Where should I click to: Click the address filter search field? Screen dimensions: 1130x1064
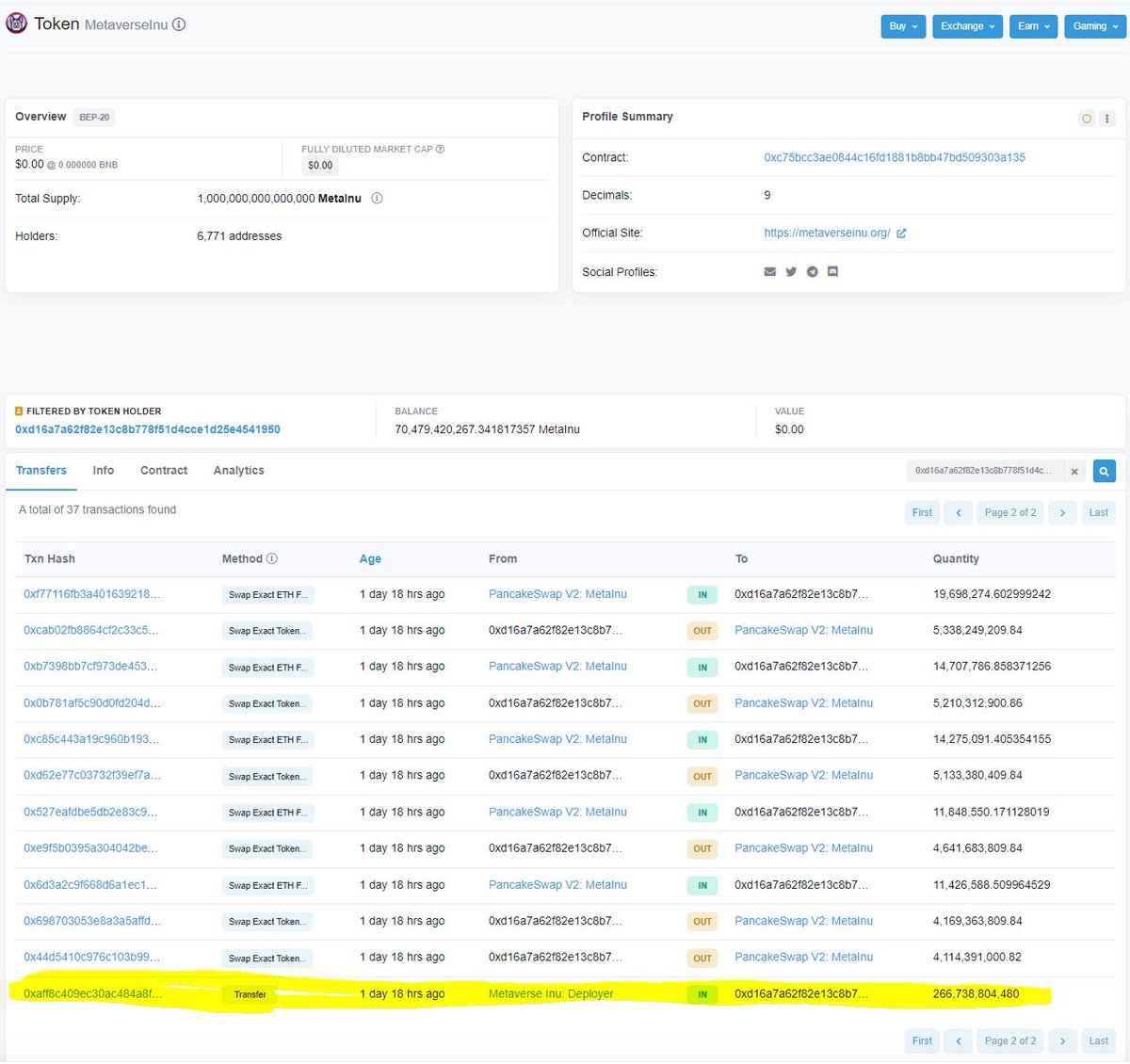click(986, 471)
